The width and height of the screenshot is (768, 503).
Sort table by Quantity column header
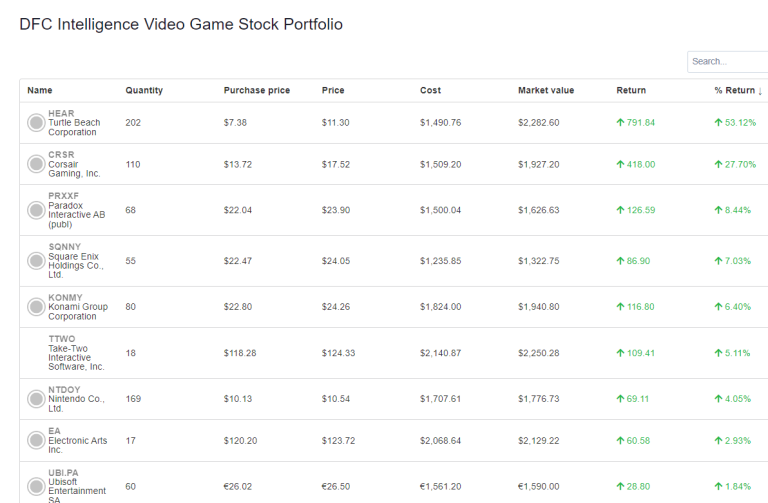[144, 91]
